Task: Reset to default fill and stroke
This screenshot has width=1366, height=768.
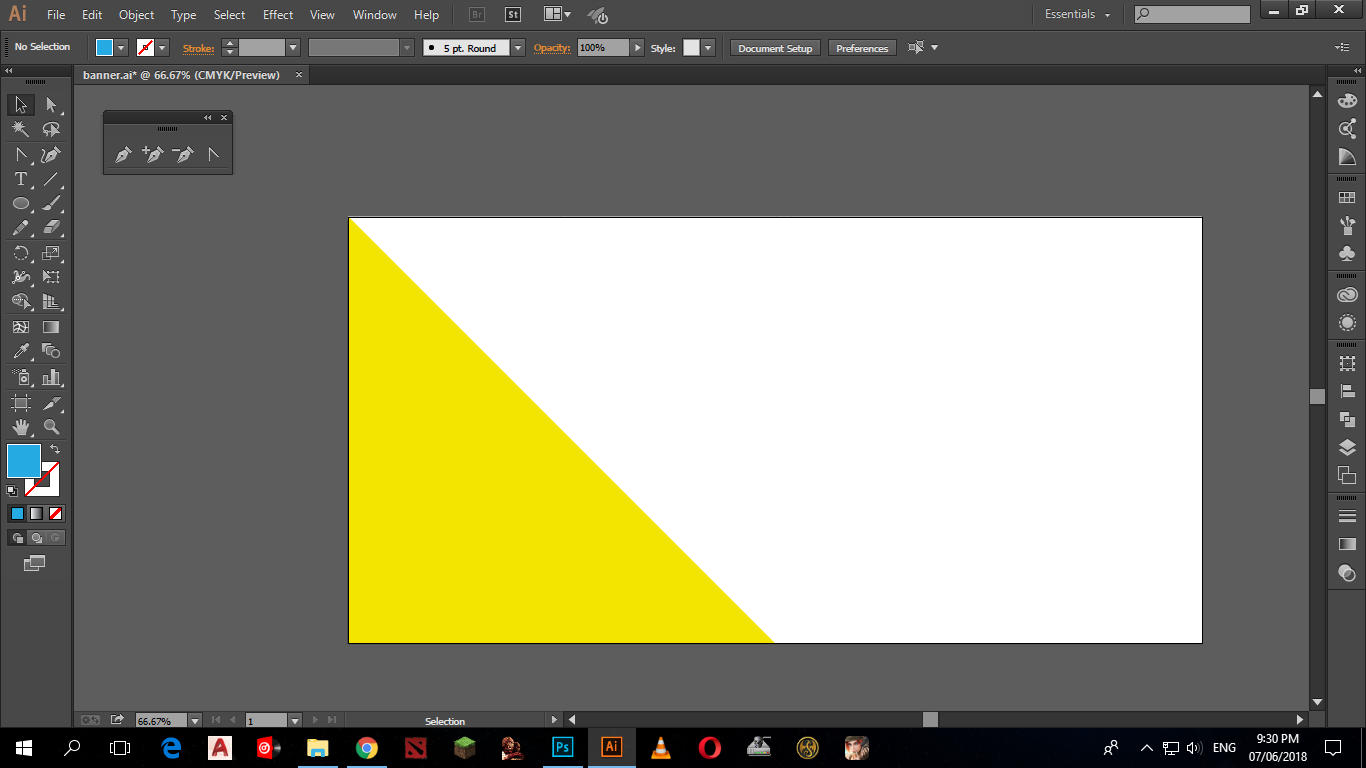Action: click(x=12, y=491)
